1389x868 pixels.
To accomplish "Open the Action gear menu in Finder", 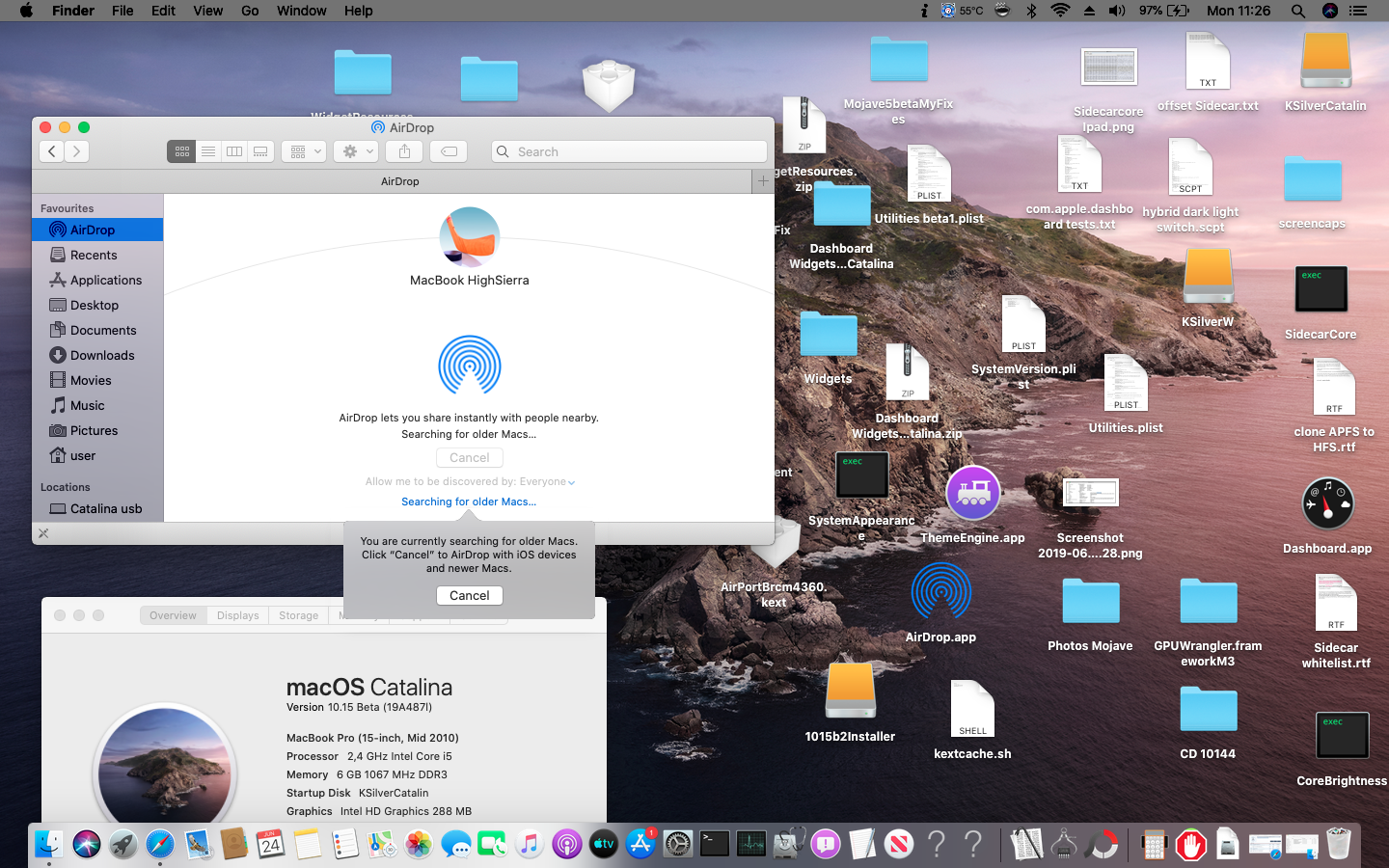I will pyautogui.click(x=356, y=151).
